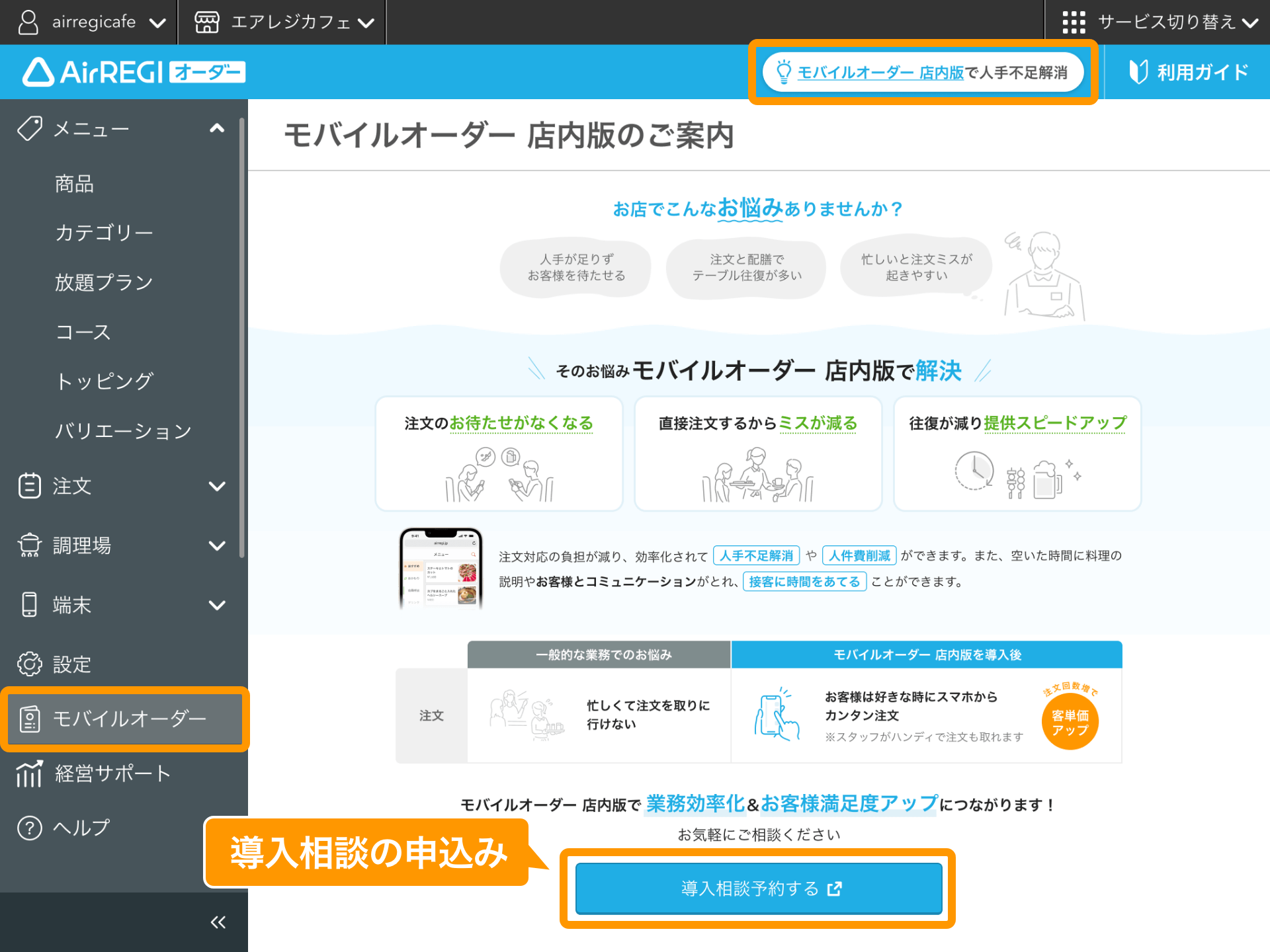Click the clock icon in speed-up card
This screenshot has height=952, width=1270.
[x=974, y=471]
